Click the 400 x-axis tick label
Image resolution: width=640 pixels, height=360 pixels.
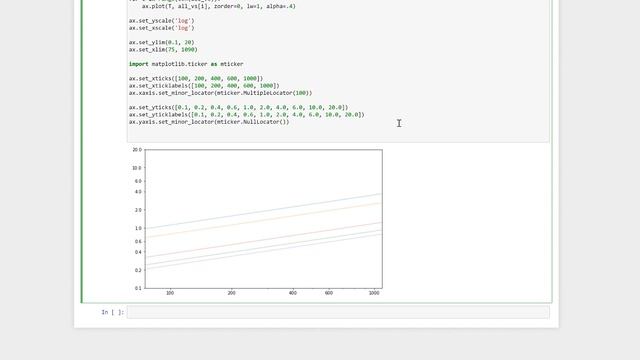pyautogui.click(x=293, y=293)
